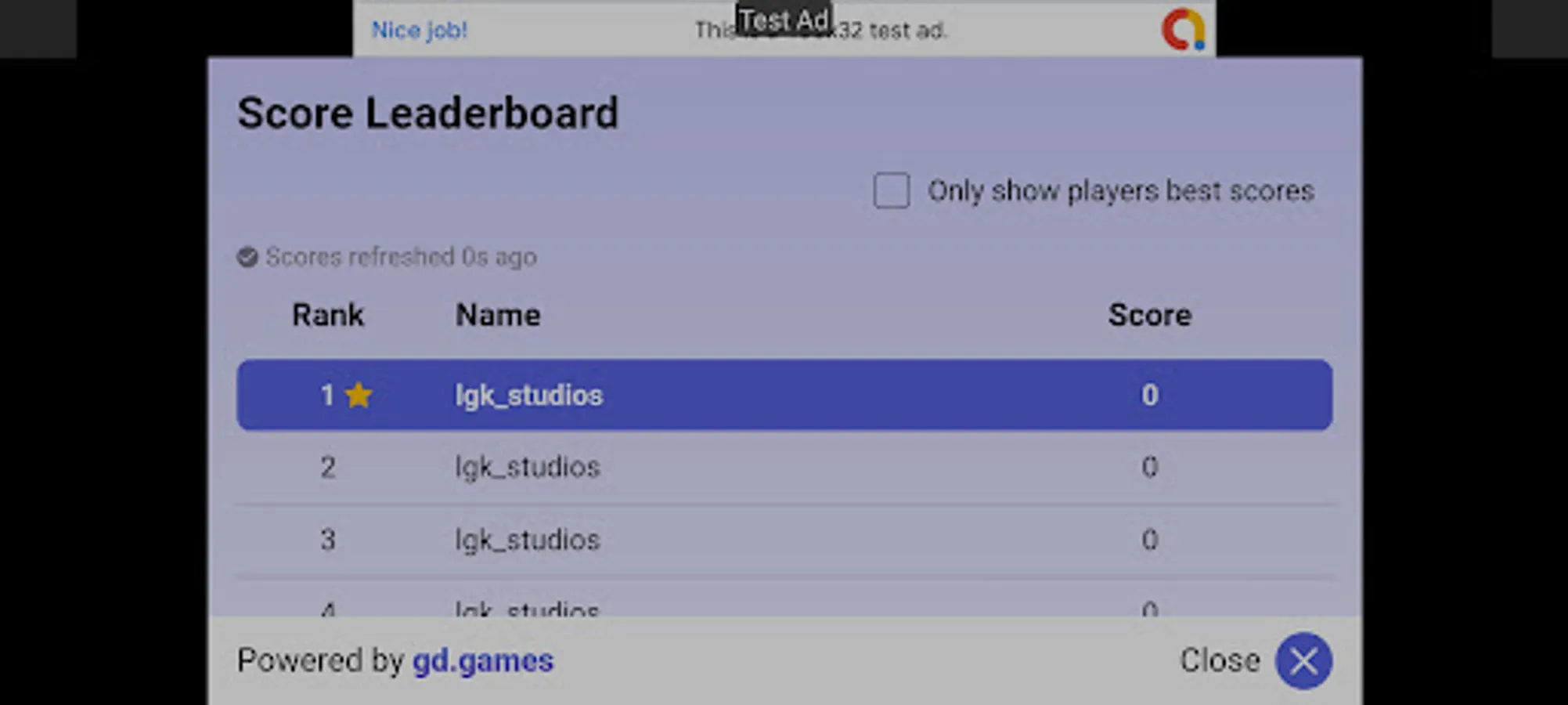Open the gd.games link
1568x705 pixels.
(x=483, y=661)
